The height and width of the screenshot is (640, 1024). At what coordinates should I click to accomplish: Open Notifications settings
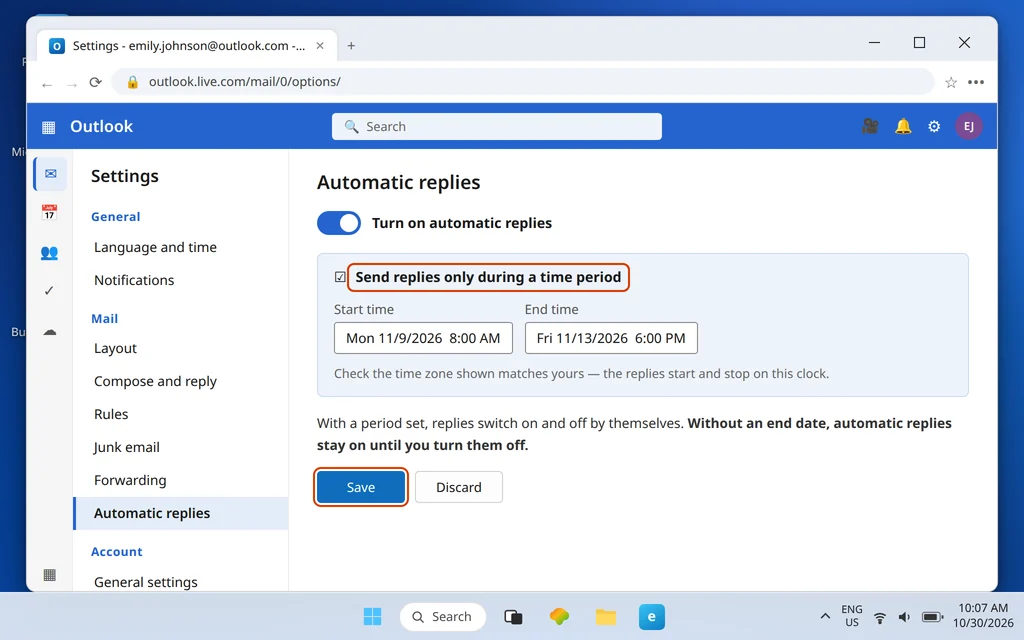(x=134, y=280)
